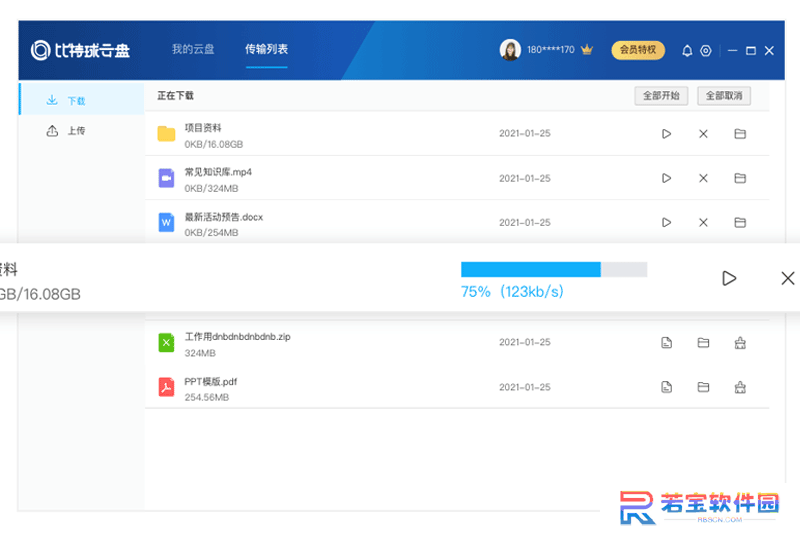Click the play icon in the enlarged progress row

point(729,278)
